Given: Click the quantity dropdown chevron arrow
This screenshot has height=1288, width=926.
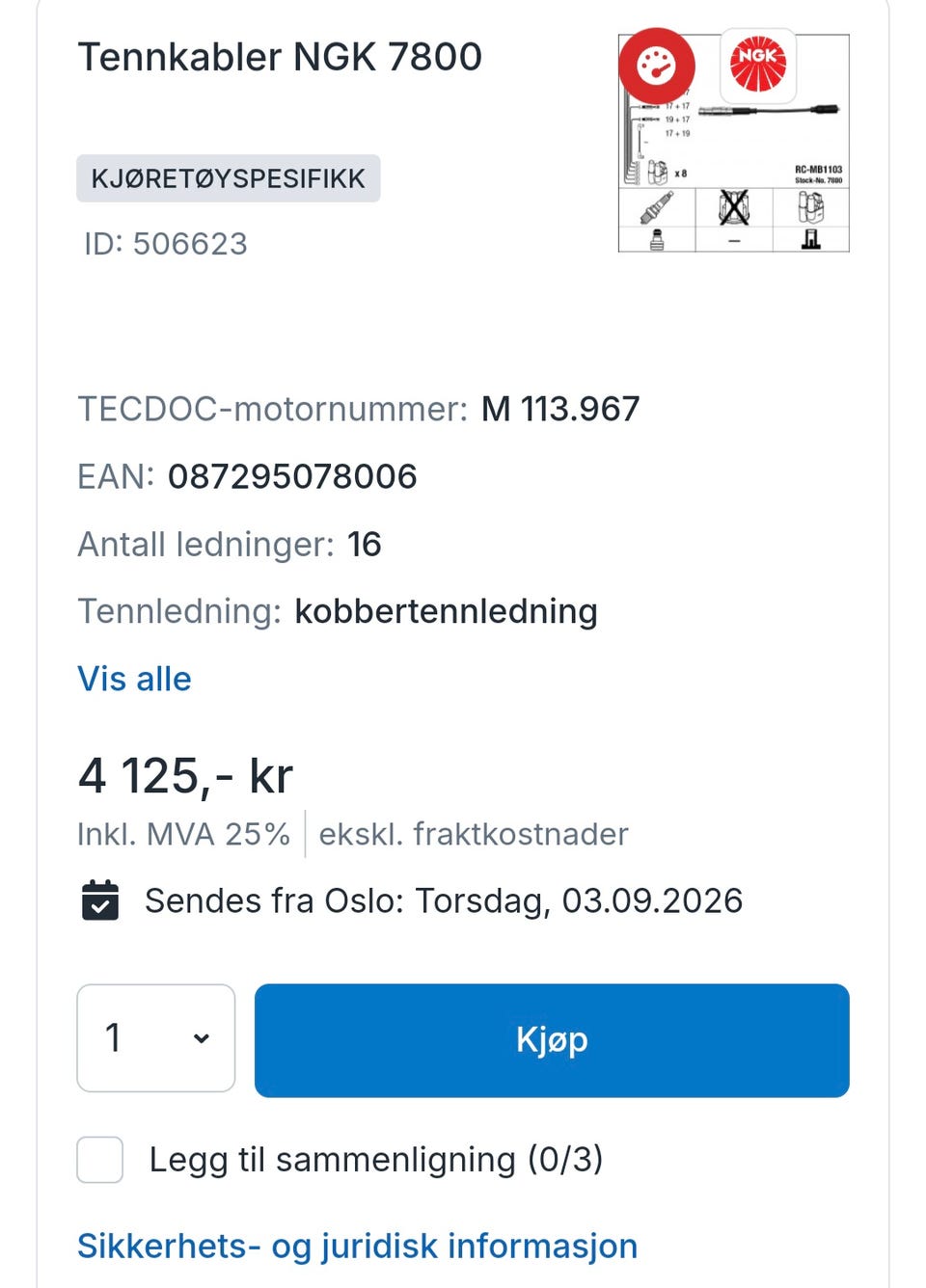Looking at the screenshot, I should click(201, 1039).
